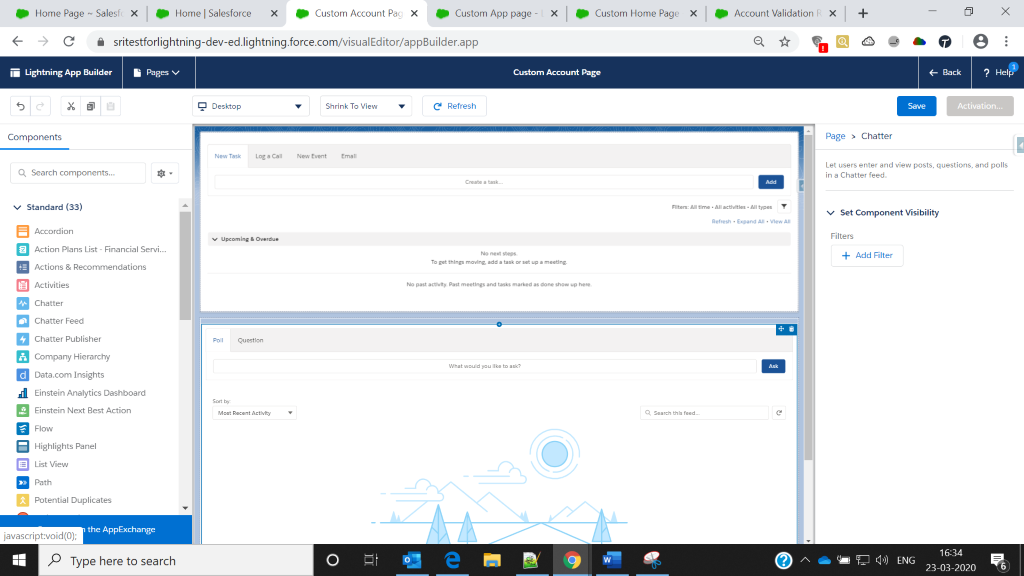The image size is (1024, 576).
Task: Click the Copy icon in toolbar
Action: coord(90,106)
